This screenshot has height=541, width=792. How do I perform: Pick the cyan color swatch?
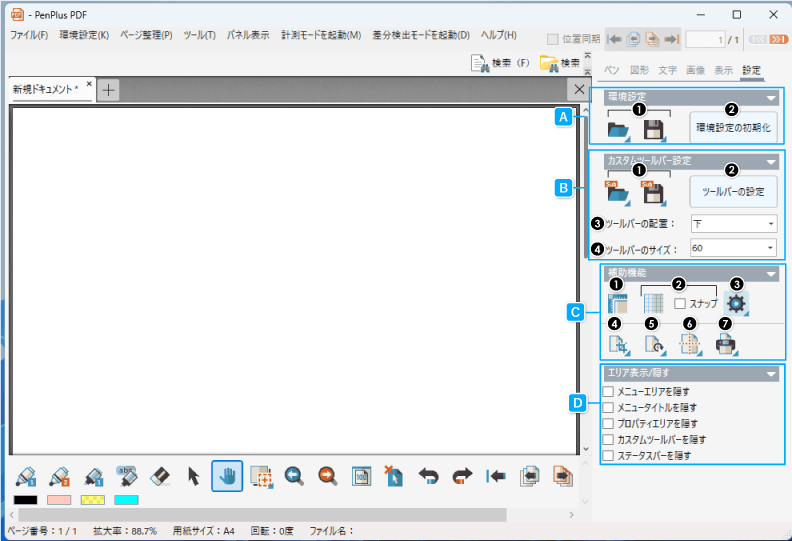pos(126,500)
